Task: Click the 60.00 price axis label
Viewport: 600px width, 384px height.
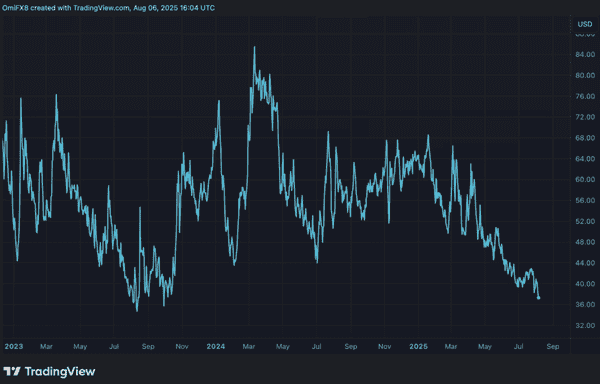Action: (585, 180)
